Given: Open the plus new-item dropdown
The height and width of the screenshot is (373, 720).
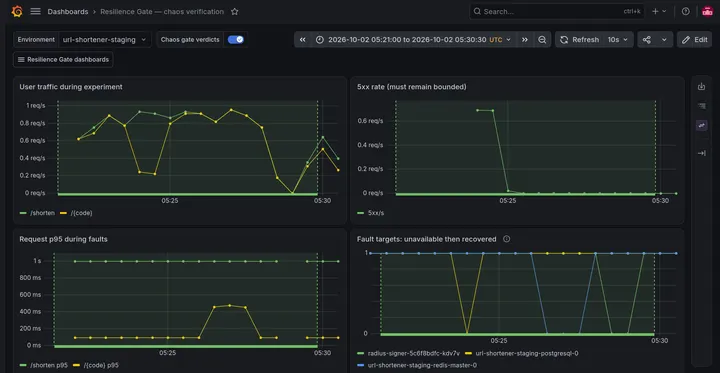Looking at the screenshot, I should (x=659, y=11).
